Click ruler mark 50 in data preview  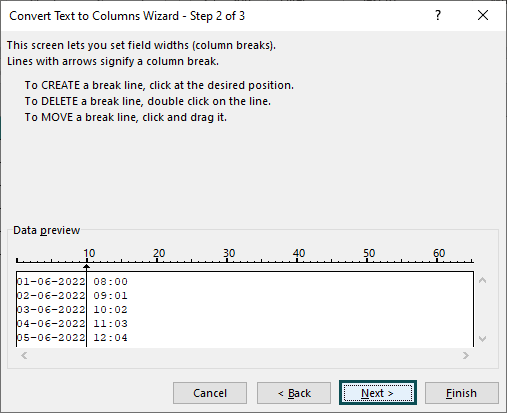369,253
